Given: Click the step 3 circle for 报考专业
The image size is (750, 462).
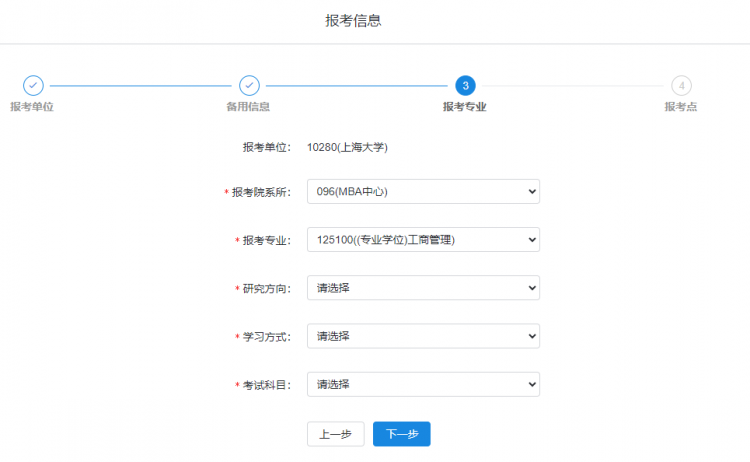Looking at the screenshot, I should coord(465,86).
